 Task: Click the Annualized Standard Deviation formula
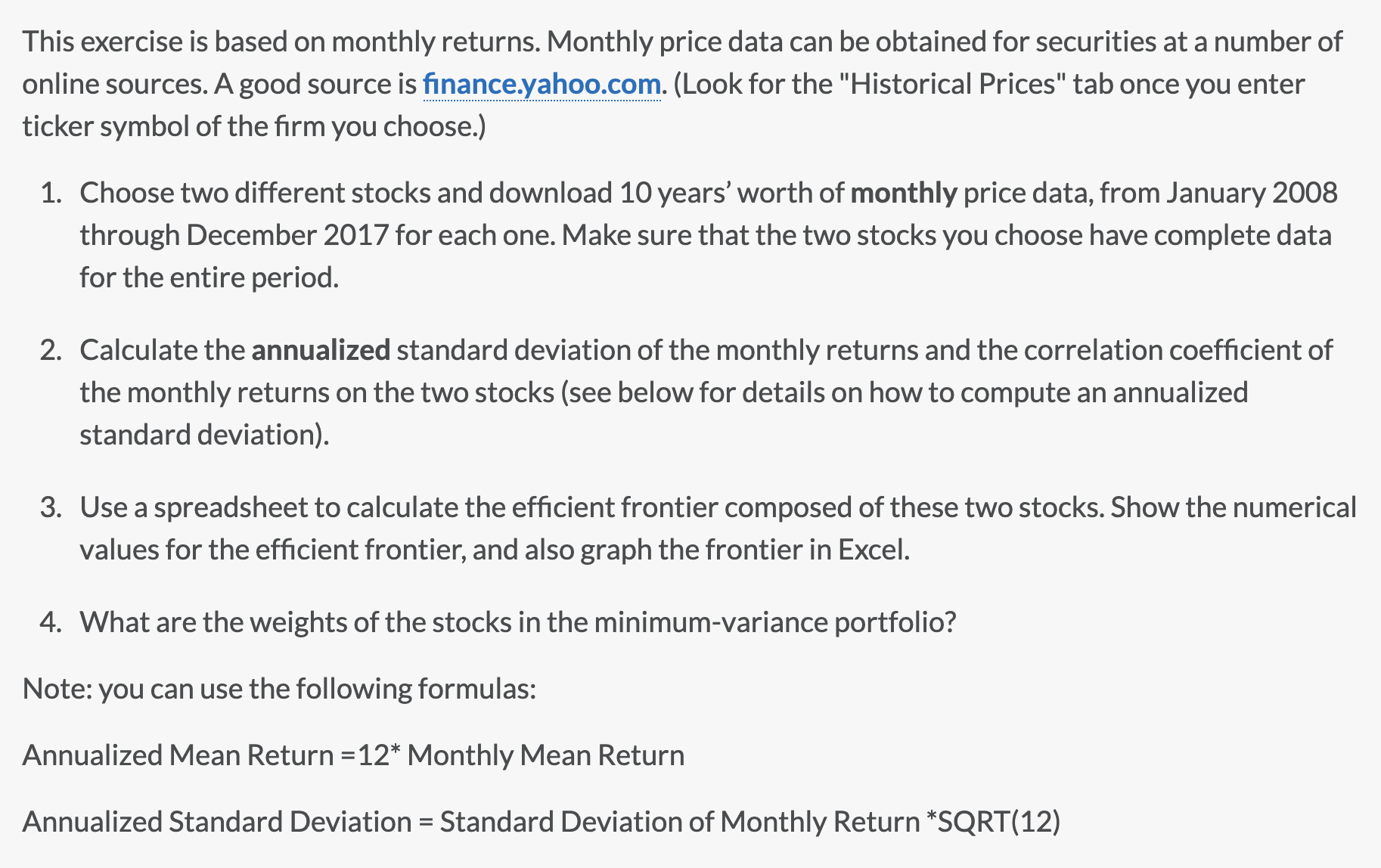(x=541, y=822)
